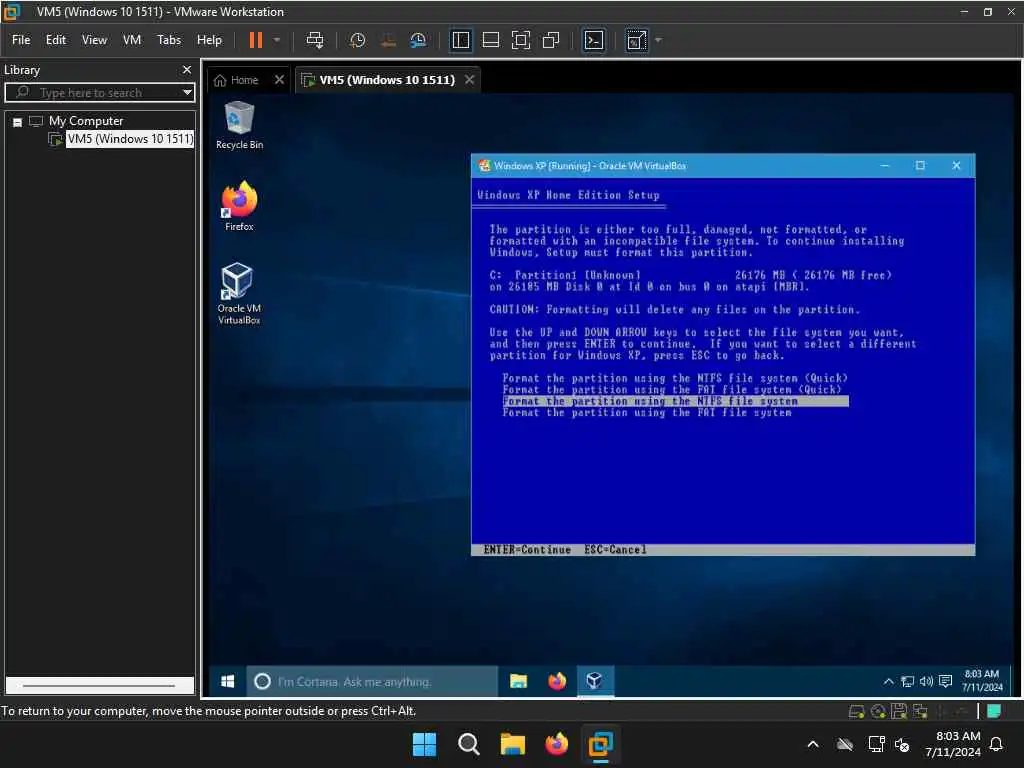This screenshot has width=1024, height=768.
Task: Close the VM5 (Windows 10 1511) tab
Action: (470, 80)
